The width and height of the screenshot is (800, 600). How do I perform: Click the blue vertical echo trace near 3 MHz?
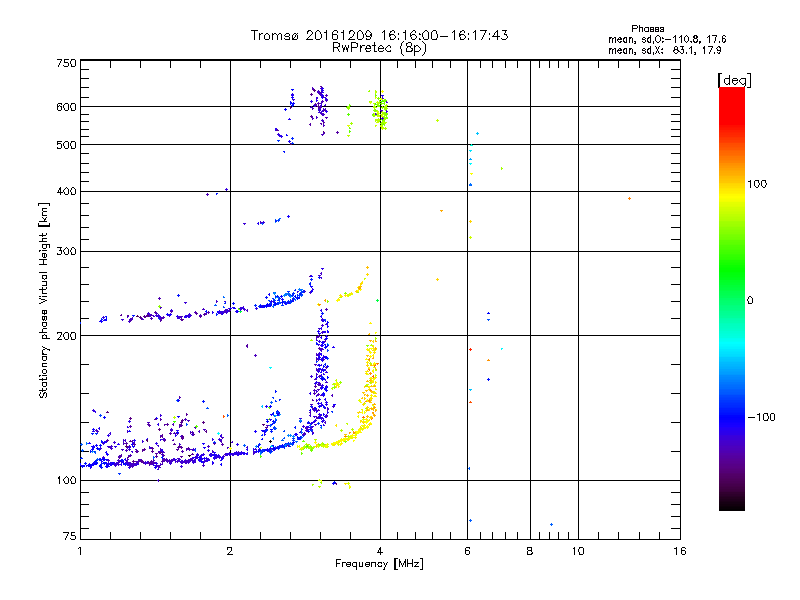click(321, 367)
